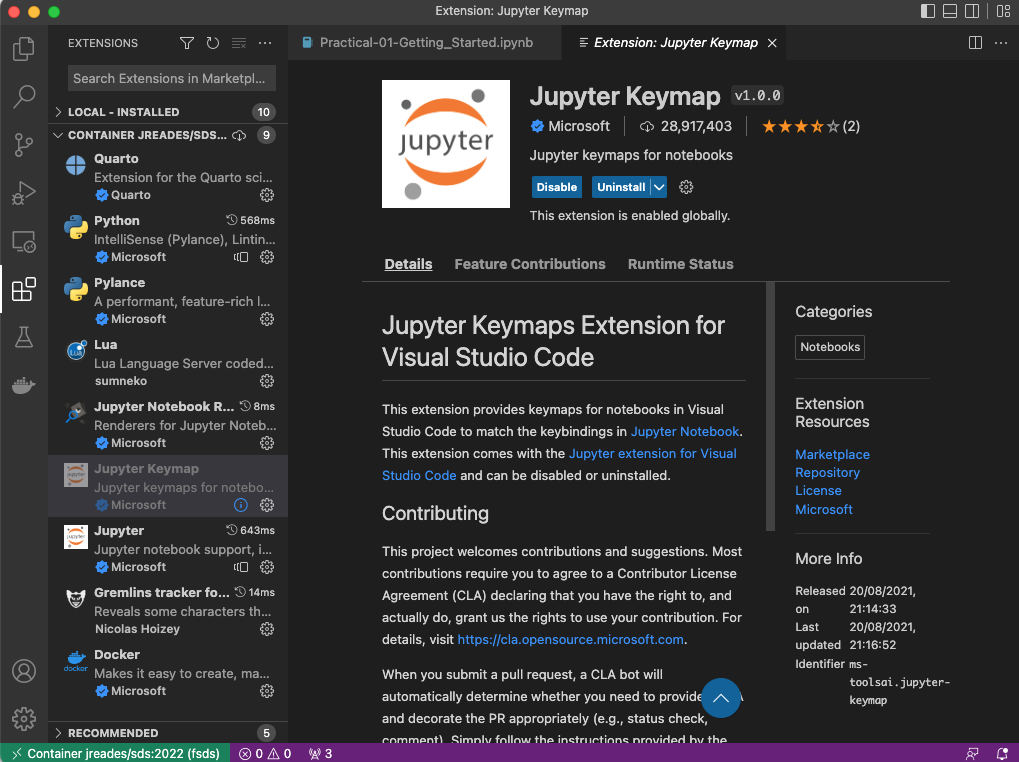
Task: Clear extensions search results icon
Action: pos(239,43)
